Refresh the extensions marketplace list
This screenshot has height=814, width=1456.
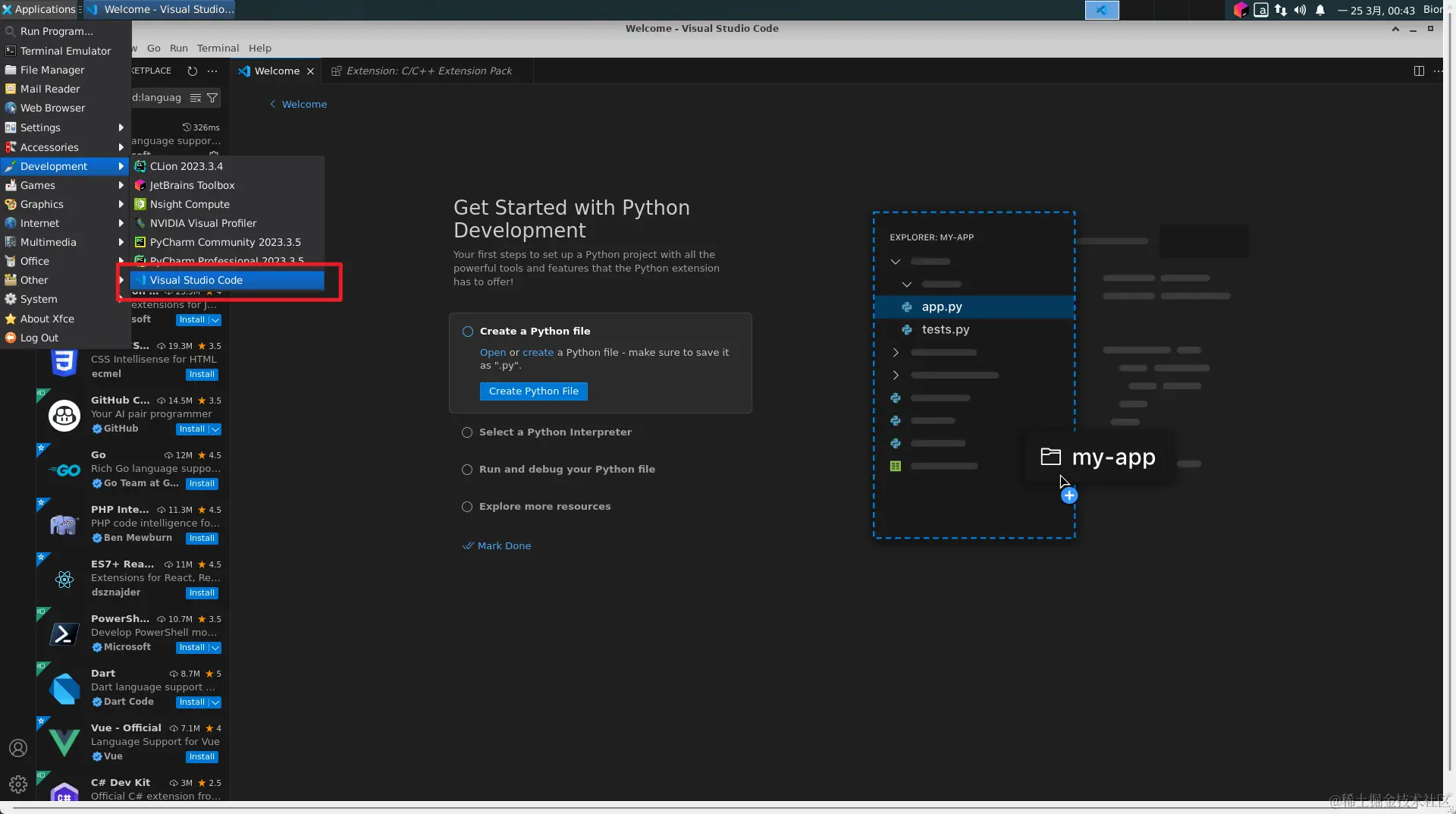click(193, 71)
